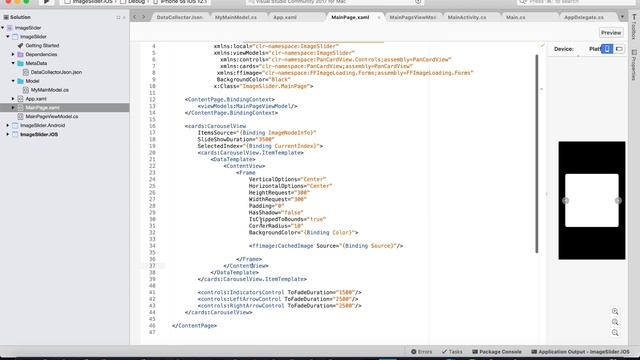Screen dimensions: 640x360
Task: Choose the iPhone 5s iOS 12.1 target device
Action: coord(181,2)
